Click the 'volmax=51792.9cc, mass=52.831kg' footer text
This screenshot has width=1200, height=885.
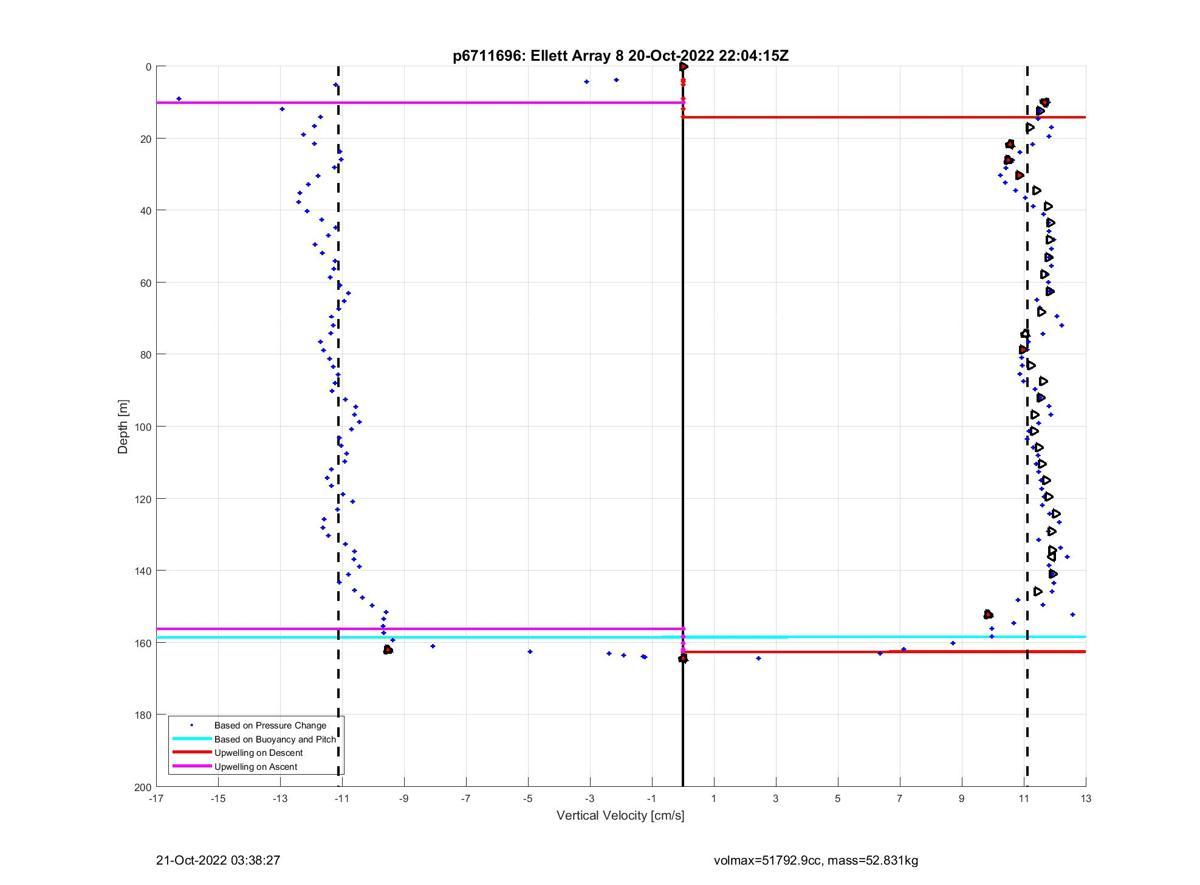pyautogui.click(x=816, y=860)
